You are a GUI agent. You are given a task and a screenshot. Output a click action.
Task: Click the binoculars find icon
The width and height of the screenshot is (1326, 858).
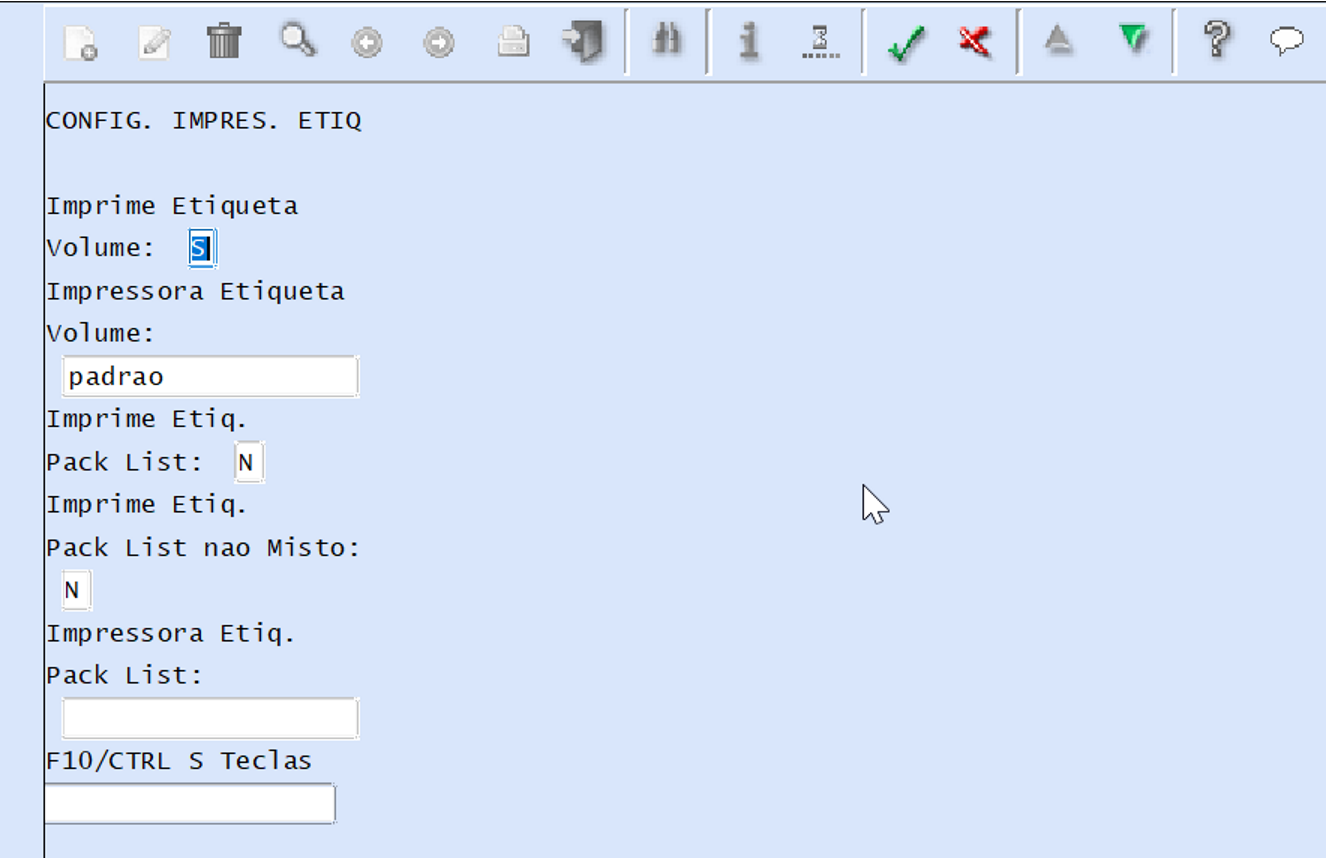point(667,41)
